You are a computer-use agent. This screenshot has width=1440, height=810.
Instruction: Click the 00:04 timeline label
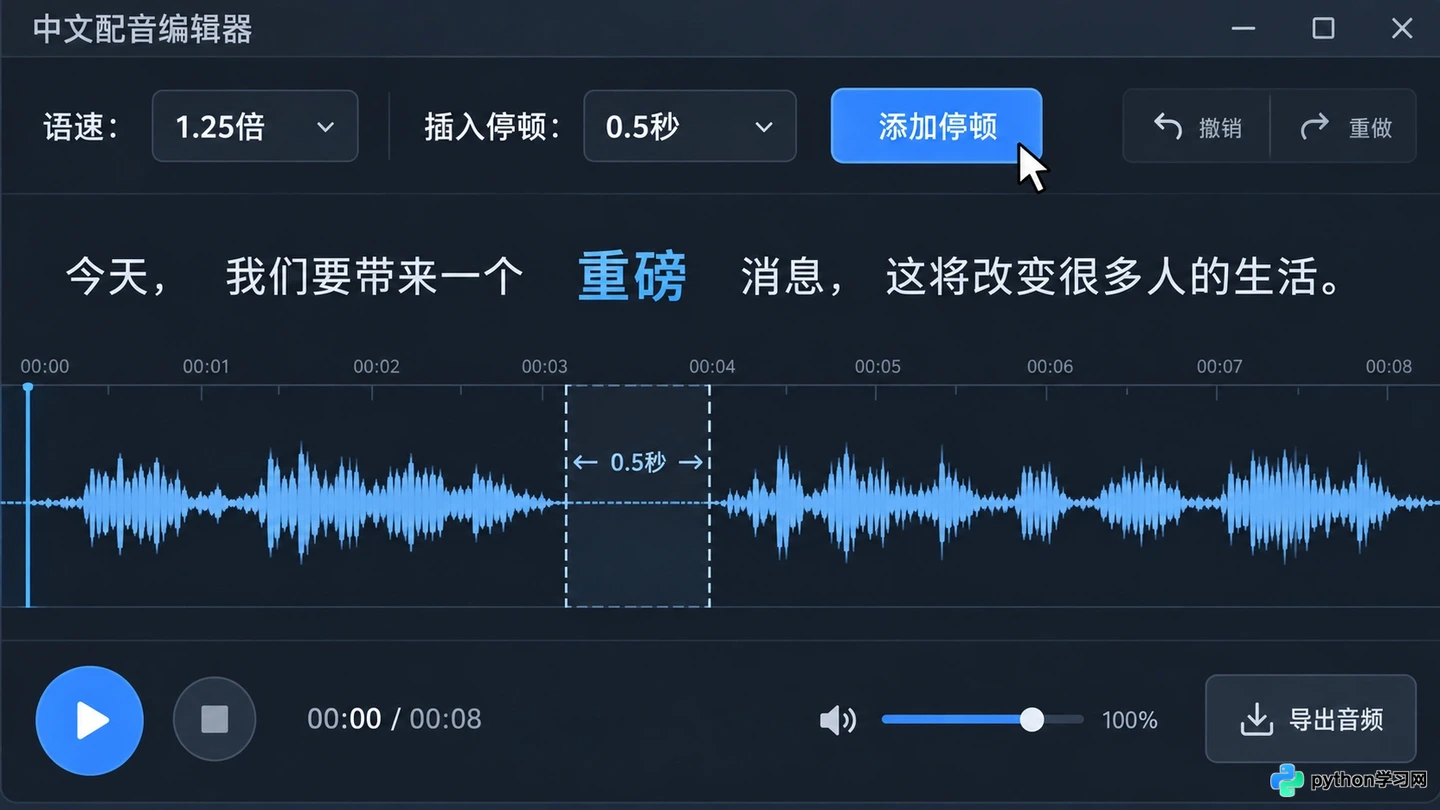712,367
